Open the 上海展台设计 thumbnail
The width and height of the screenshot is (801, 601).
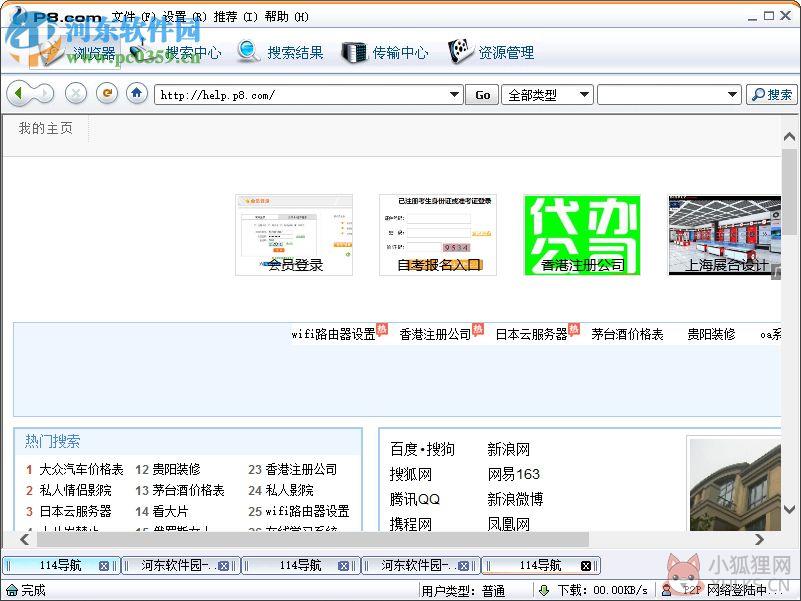pyautogui.click(x=725, y=235)
